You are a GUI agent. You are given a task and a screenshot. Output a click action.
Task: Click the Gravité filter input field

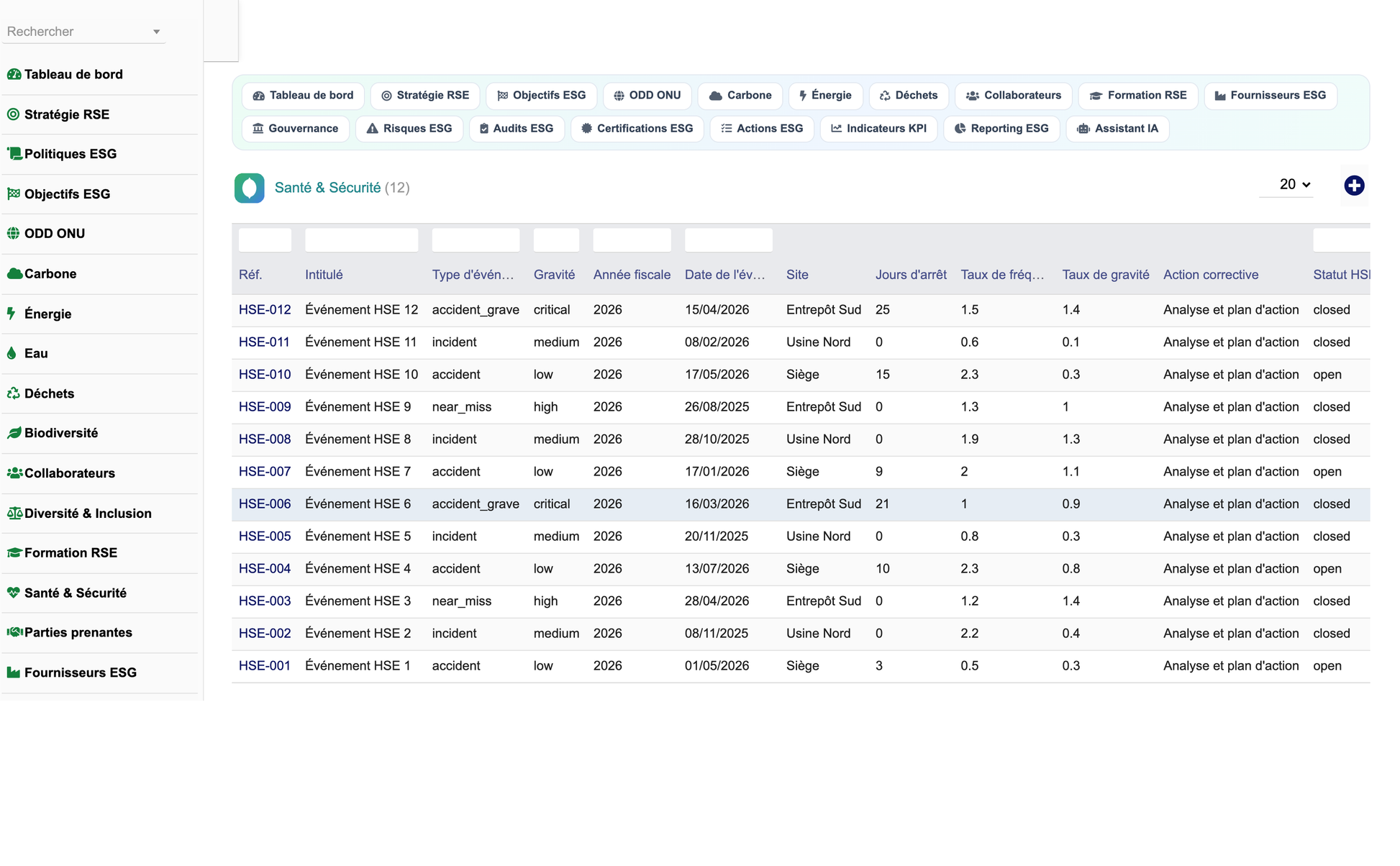(x=556, y=240)
